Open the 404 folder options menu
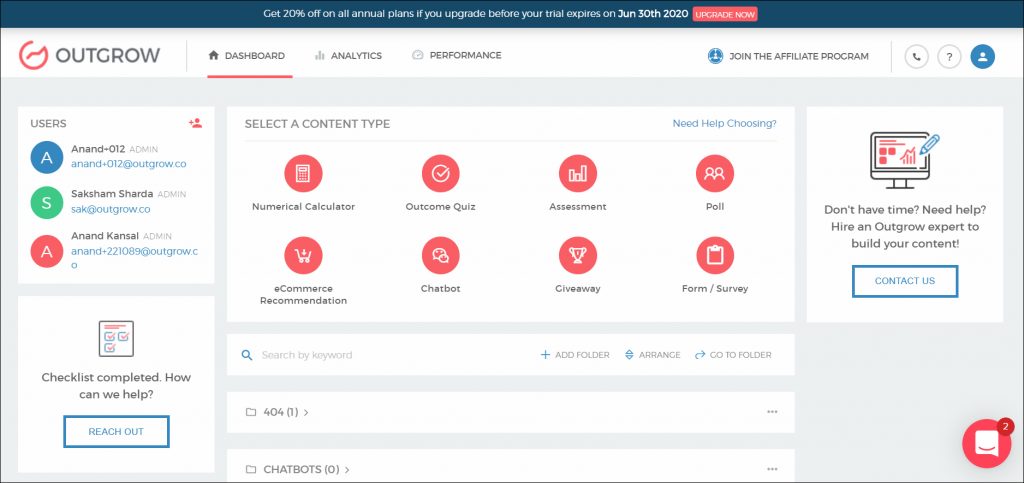The image size is (1024, 483). point(771,412)
